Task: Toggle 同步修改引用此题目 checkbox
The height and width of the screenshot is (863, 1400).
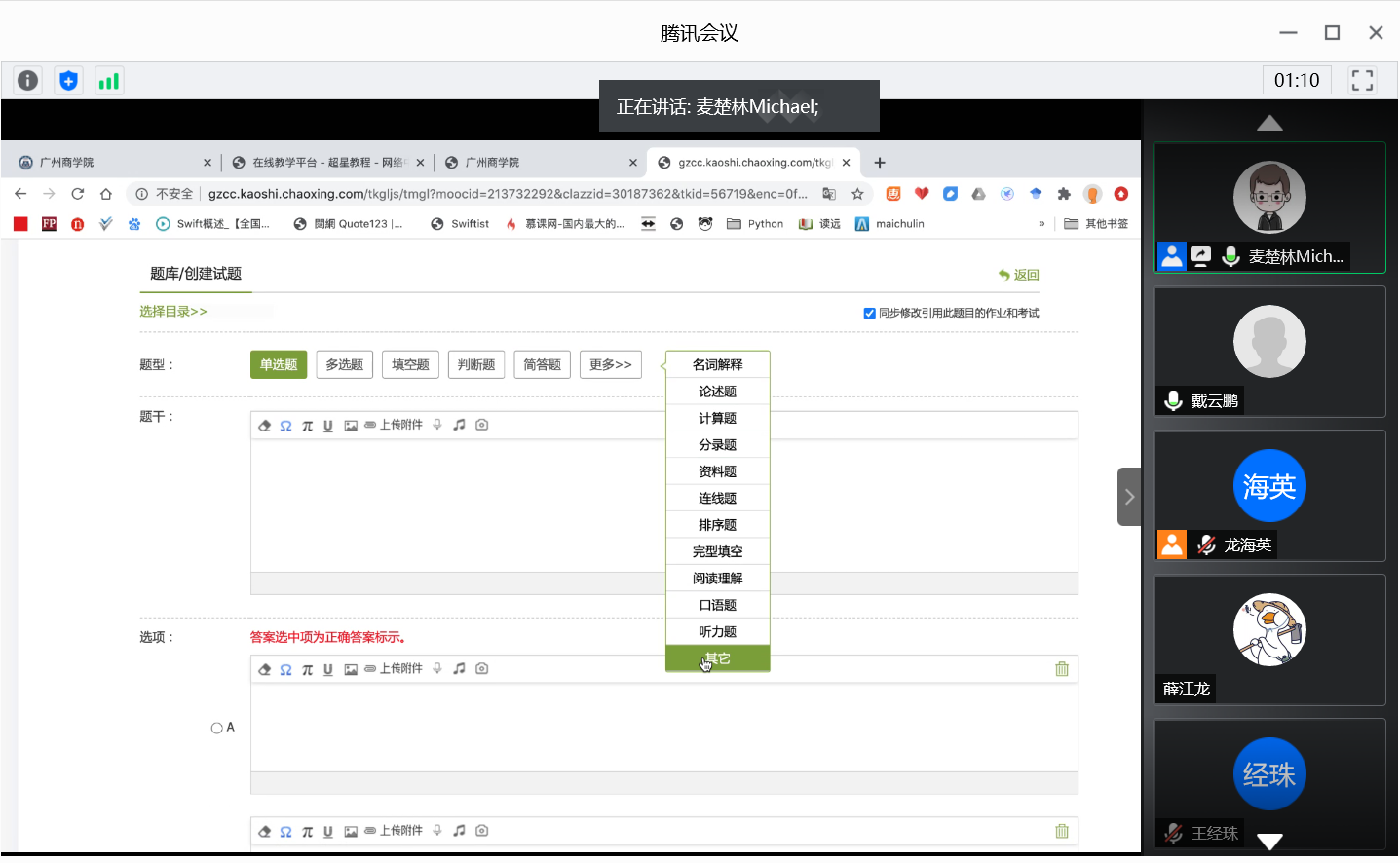Action: (869, 314)
